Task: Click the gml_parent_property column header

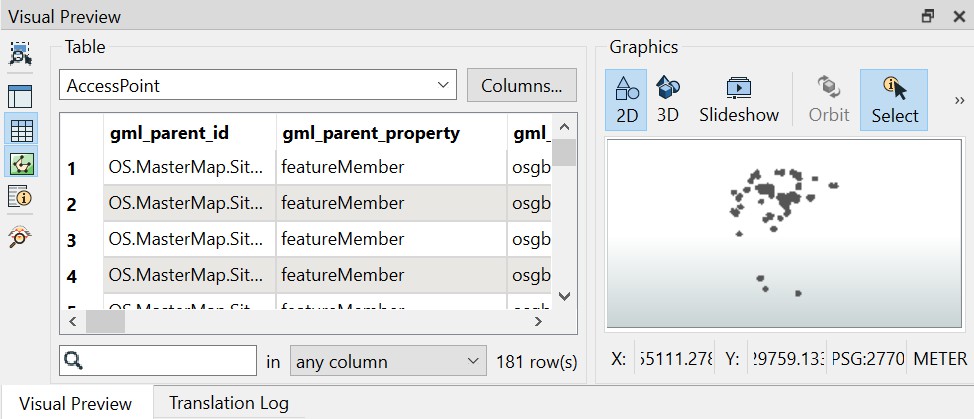Action: coord(391,133)
